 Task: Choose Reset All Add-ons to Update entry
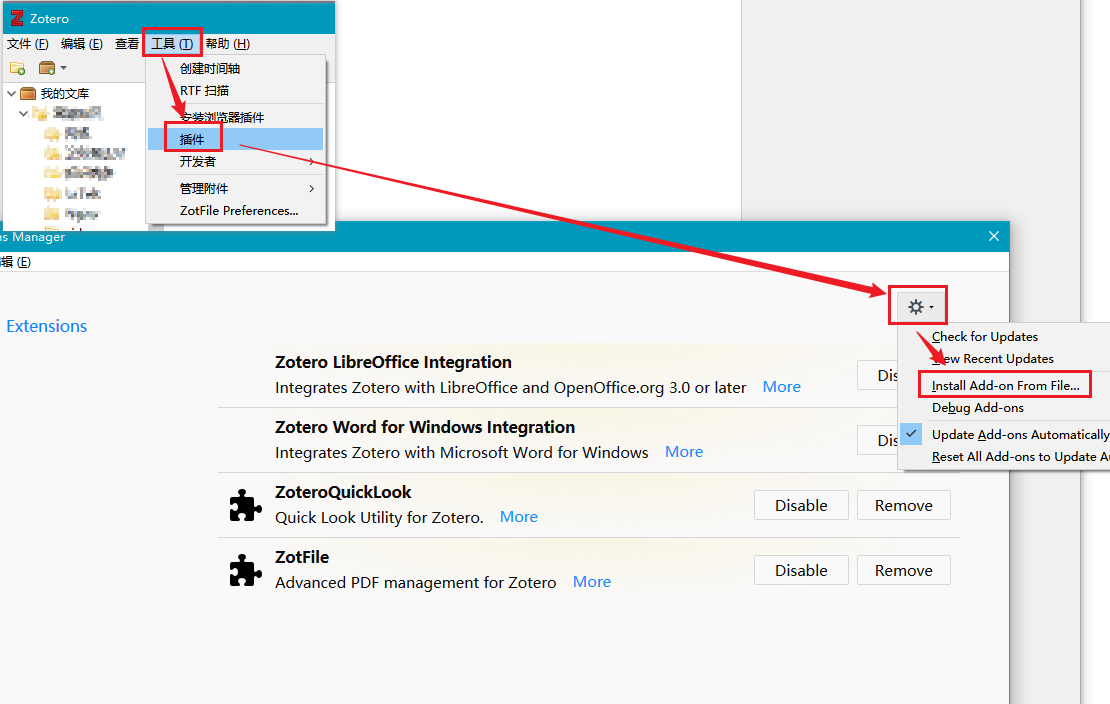(1020, 457)
